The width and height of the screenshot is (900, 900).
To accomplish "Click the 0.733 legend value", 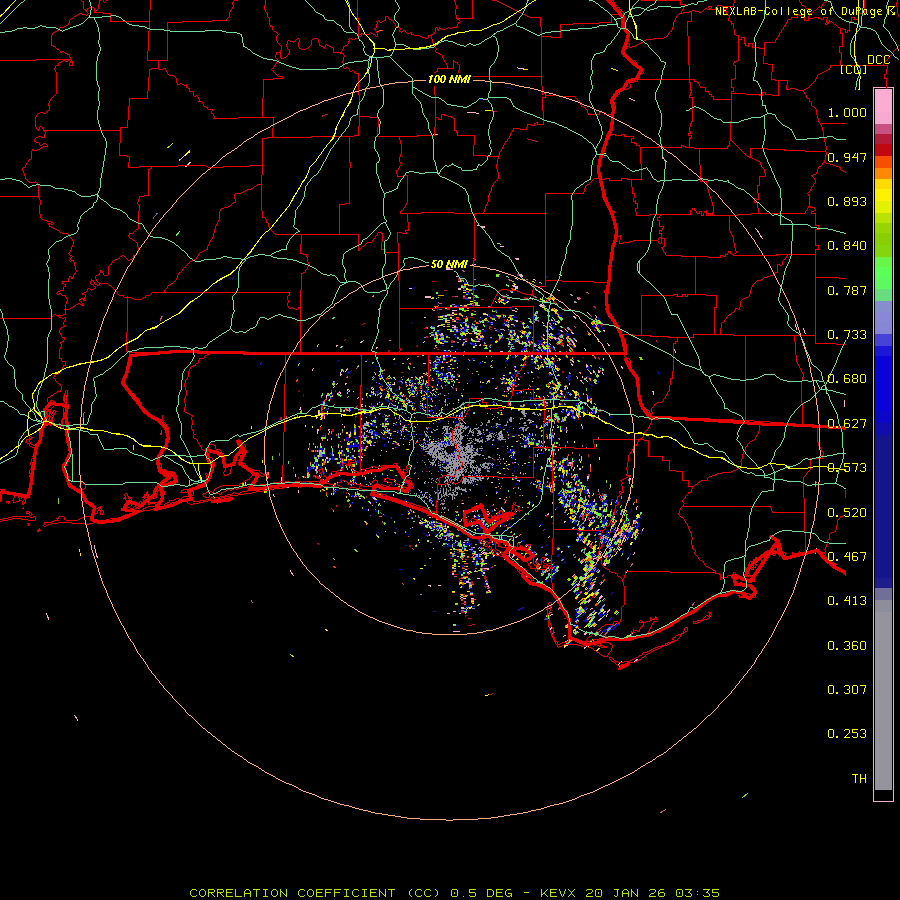I will click(847, 335).
